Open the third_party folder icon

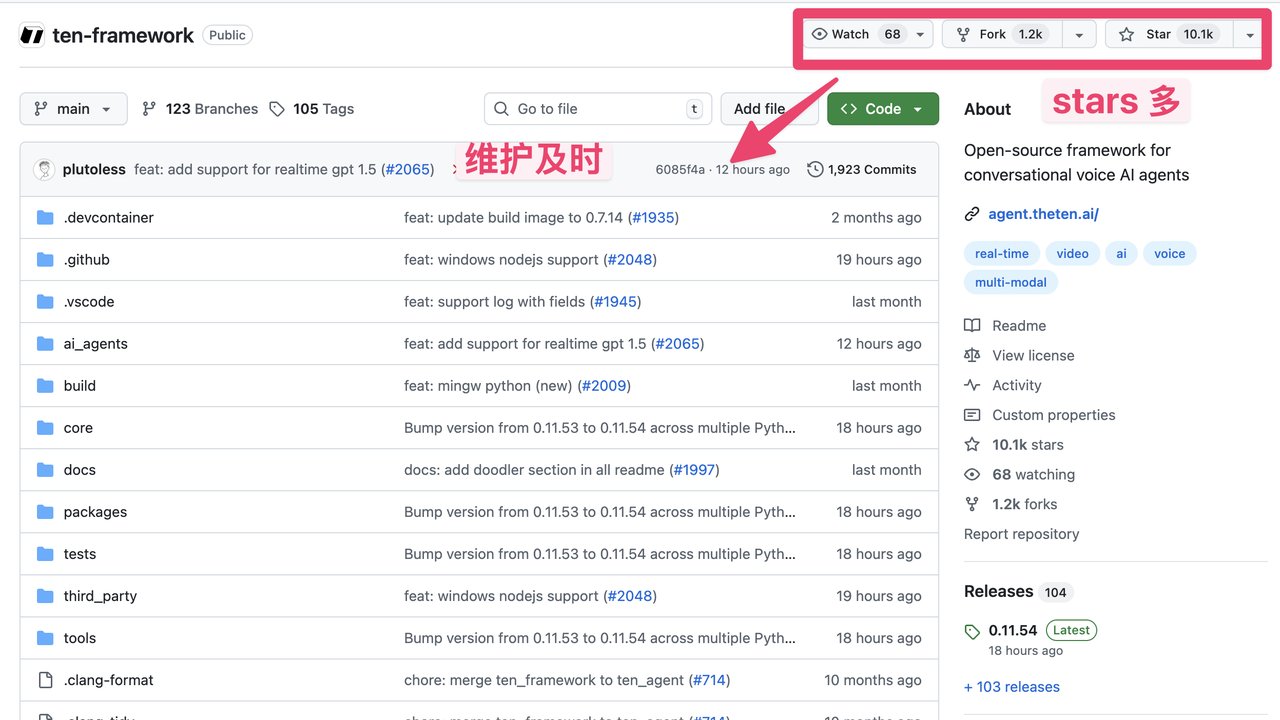coord(45,595)
